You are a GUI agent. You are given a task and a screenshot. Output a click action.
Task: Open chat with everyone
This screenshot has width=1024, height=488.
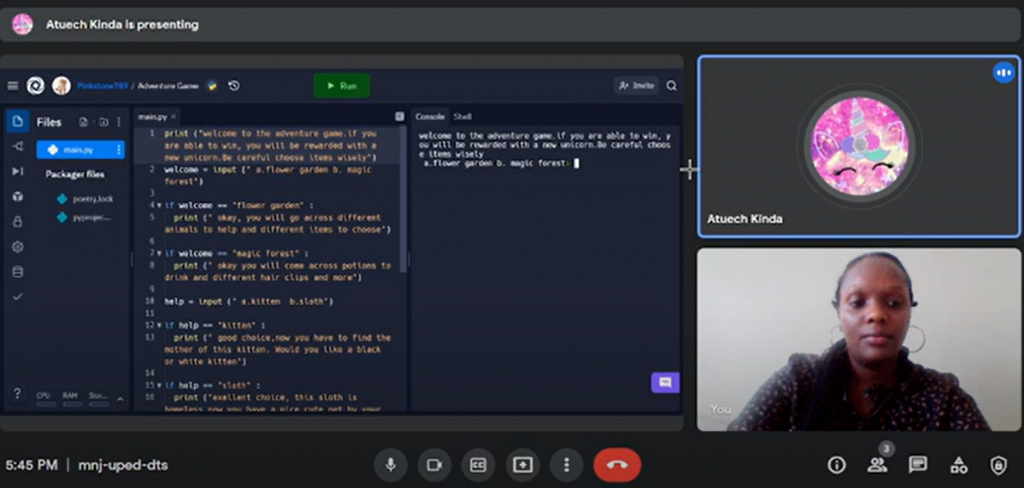coord(918,464)
